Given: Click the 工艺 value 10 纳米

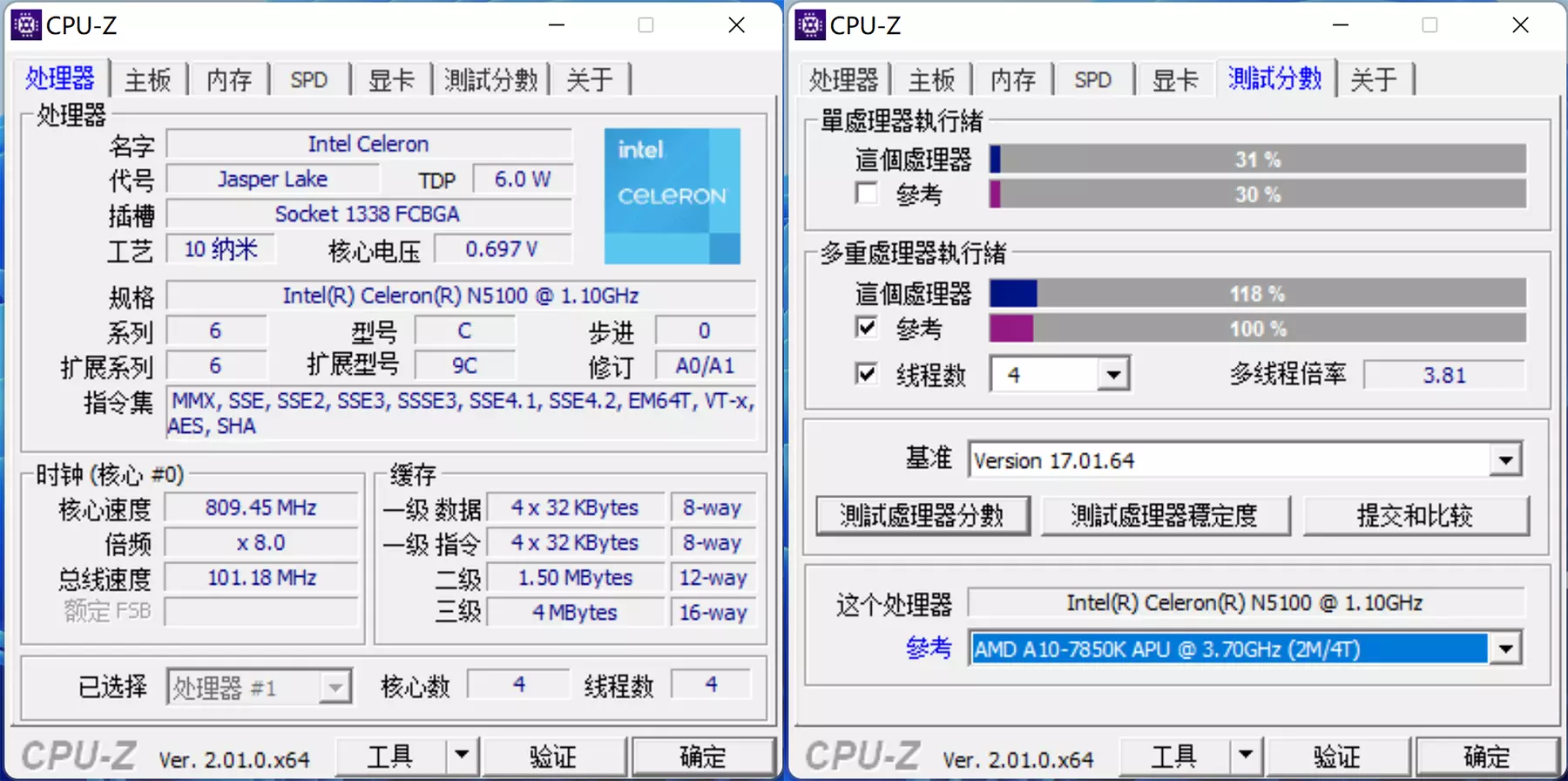Looking at the screenshot, I should (x=220, y=249).
